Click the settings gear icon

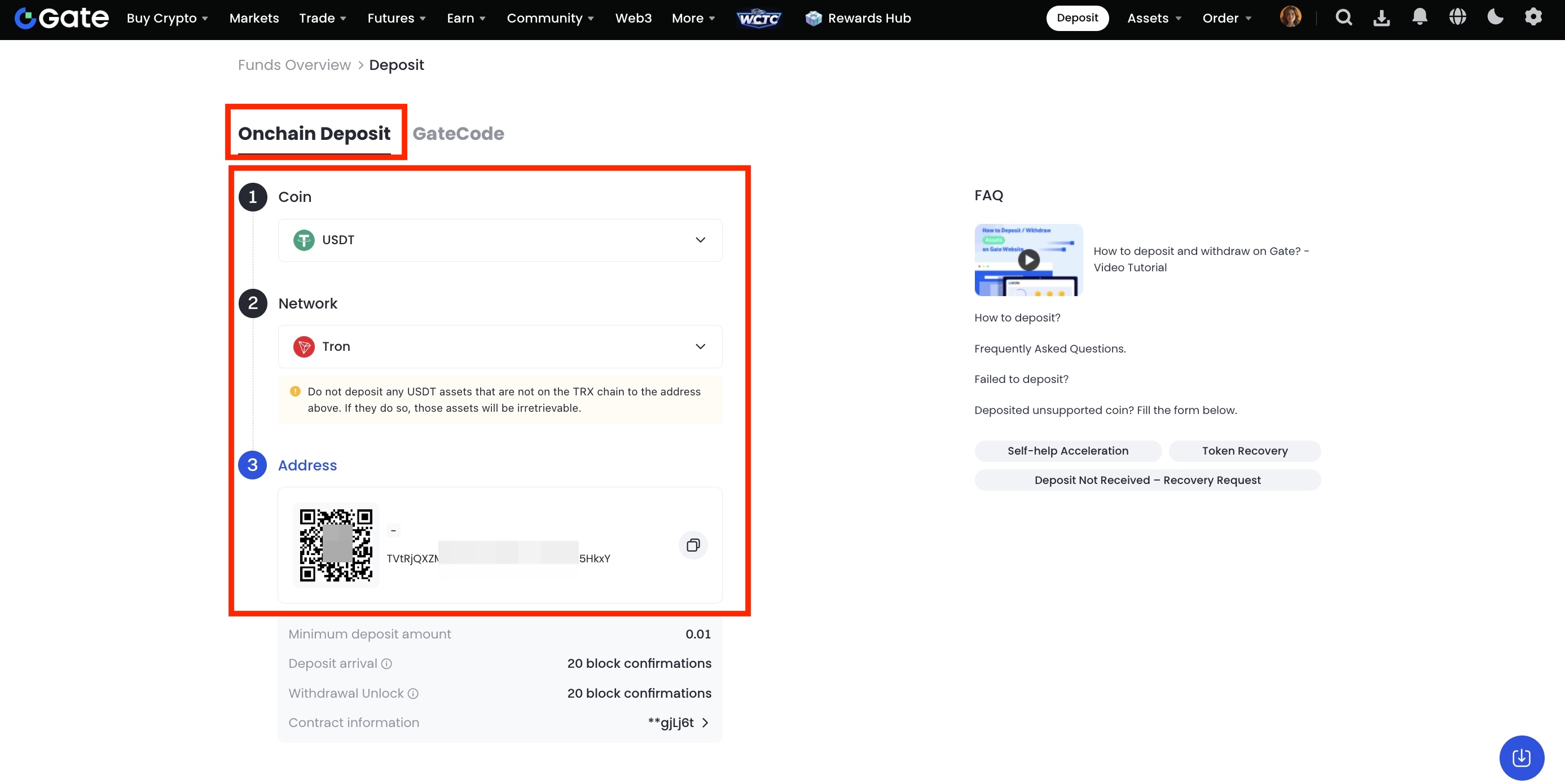point(1533,17)
